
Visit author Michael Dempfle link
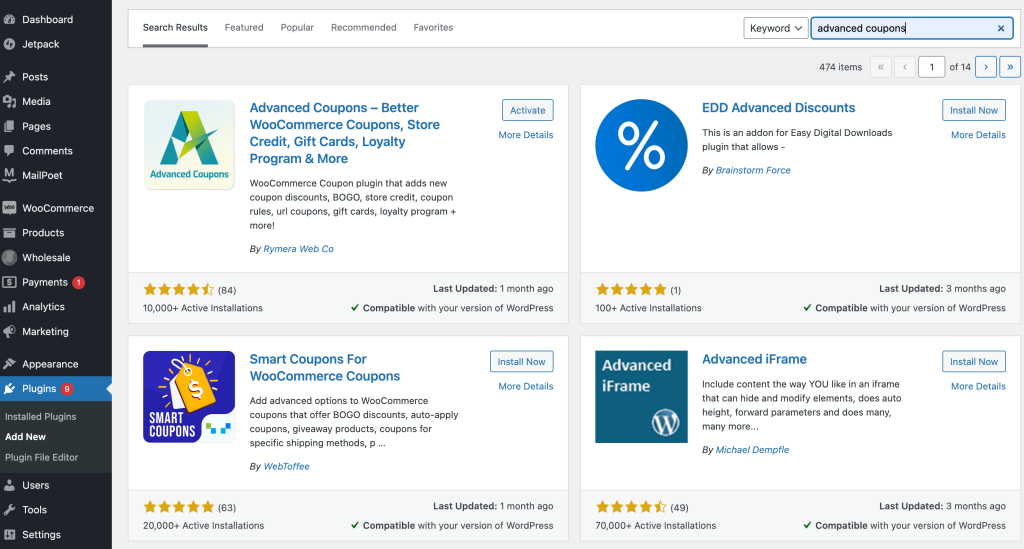[752, 450]
